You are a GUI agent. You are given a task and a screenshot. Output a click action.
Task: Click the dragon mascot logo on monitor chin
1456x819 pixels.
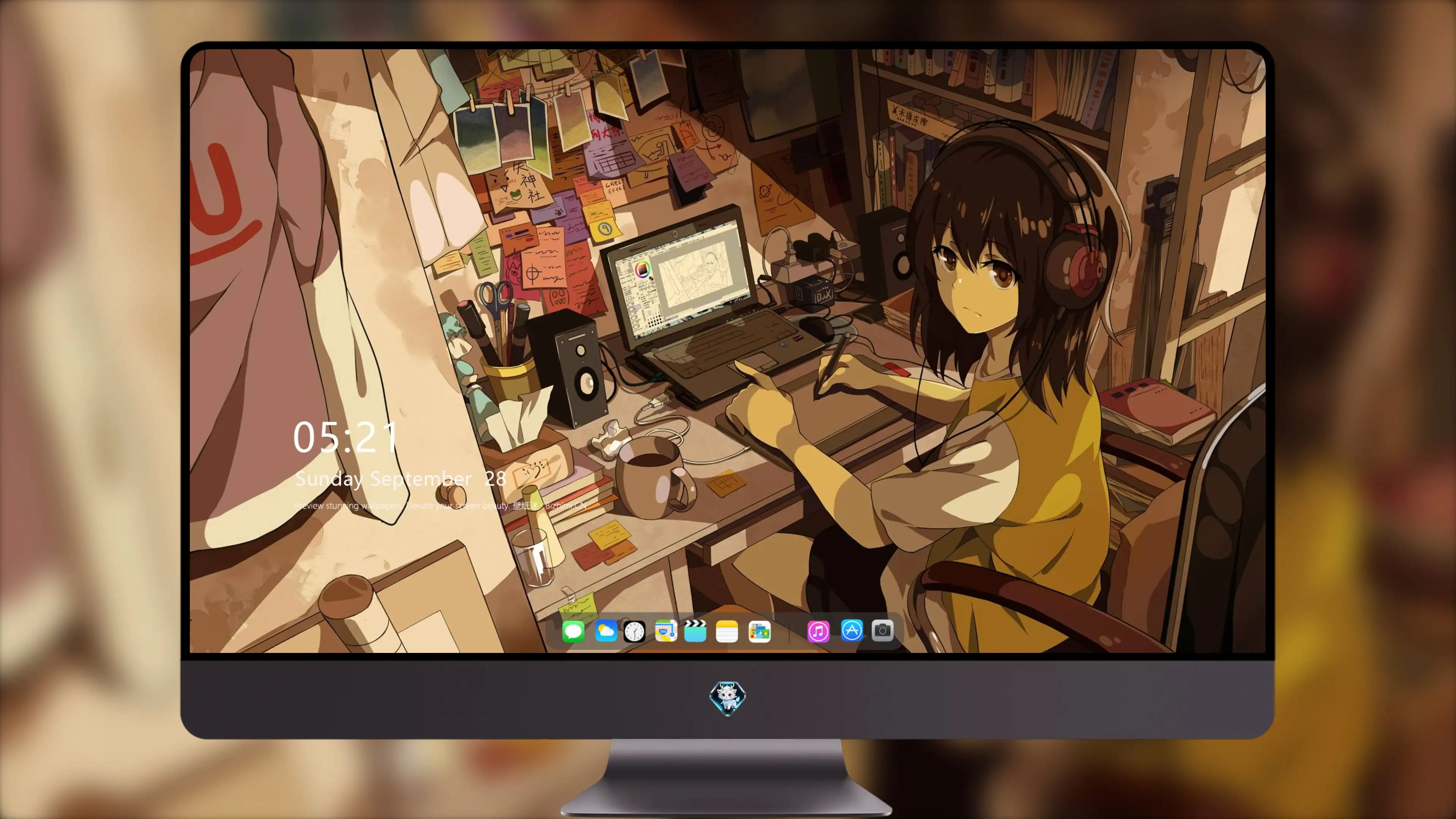[x=728, y=698]
